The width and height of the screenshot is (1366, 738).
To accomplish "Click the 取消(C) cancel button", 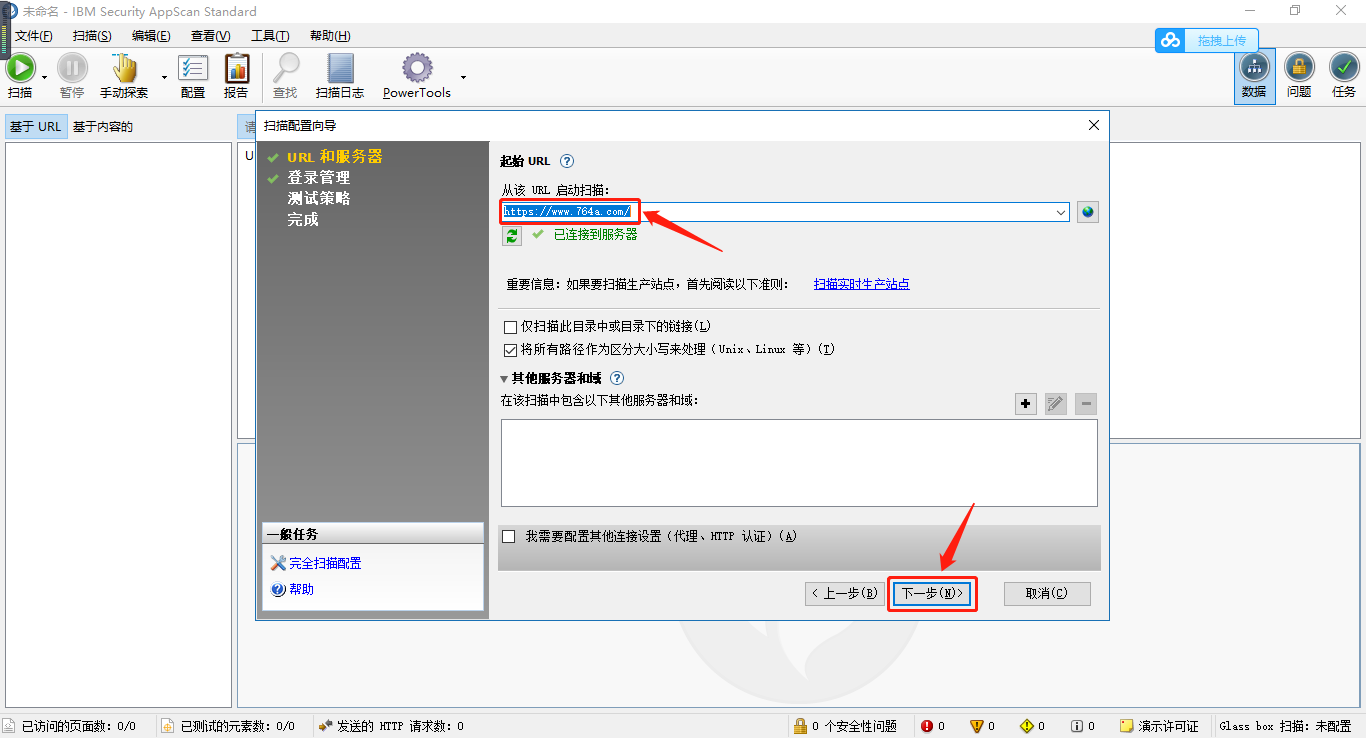I will (1047, 594).
